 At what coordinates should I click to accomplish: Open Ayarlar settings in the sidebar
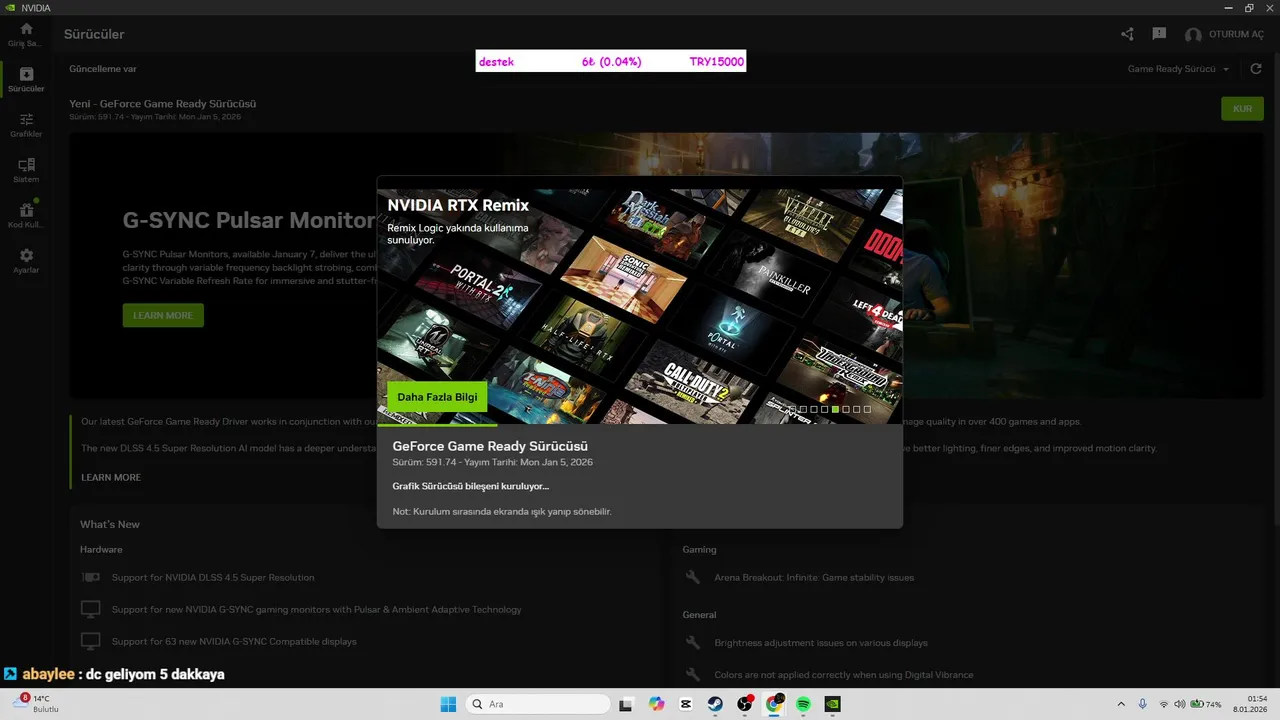pyautogui.click(x=26, y=261)
